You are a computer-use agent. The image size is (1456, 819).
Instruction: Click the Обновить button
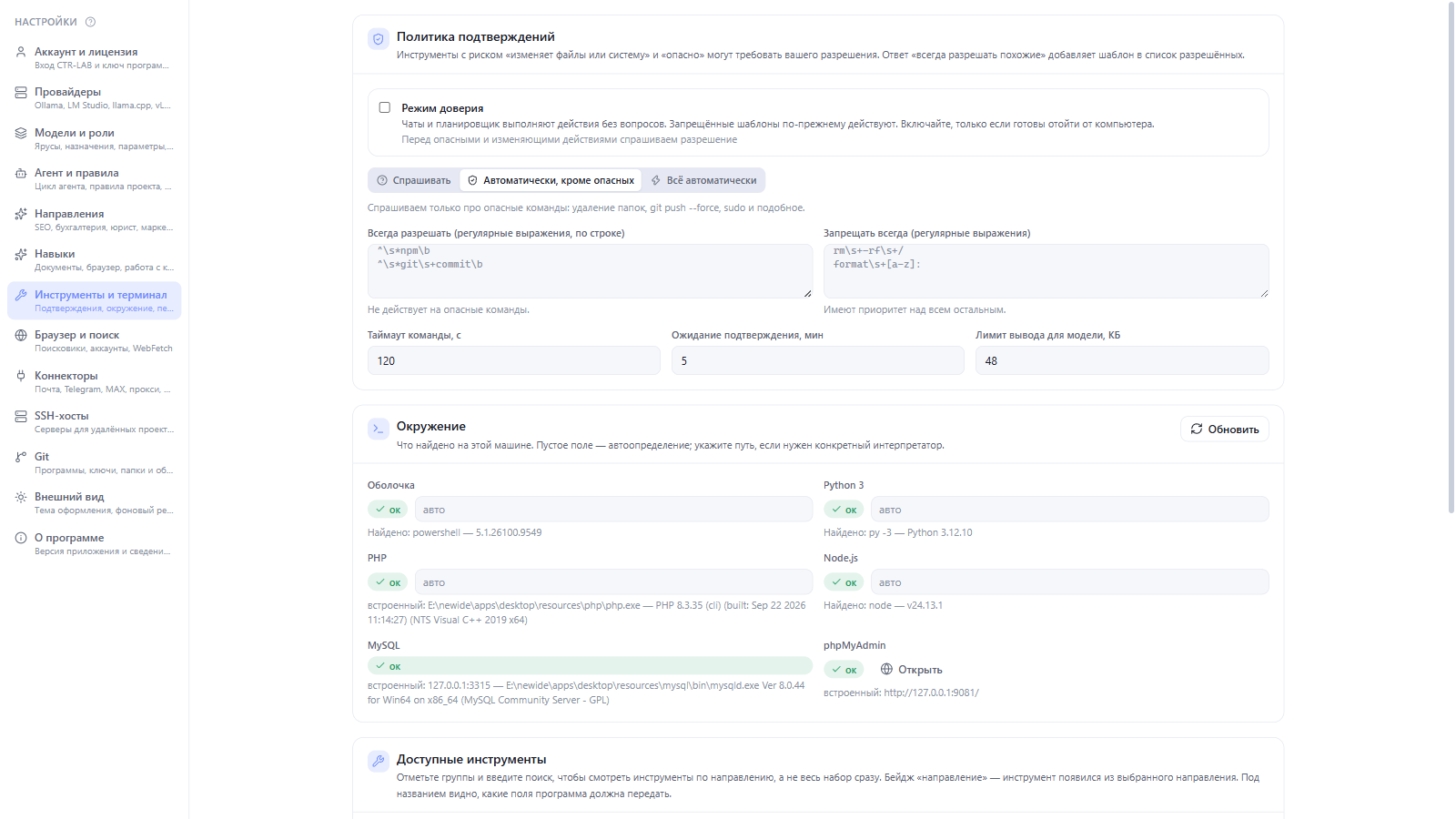click(x=1225, y=429)
